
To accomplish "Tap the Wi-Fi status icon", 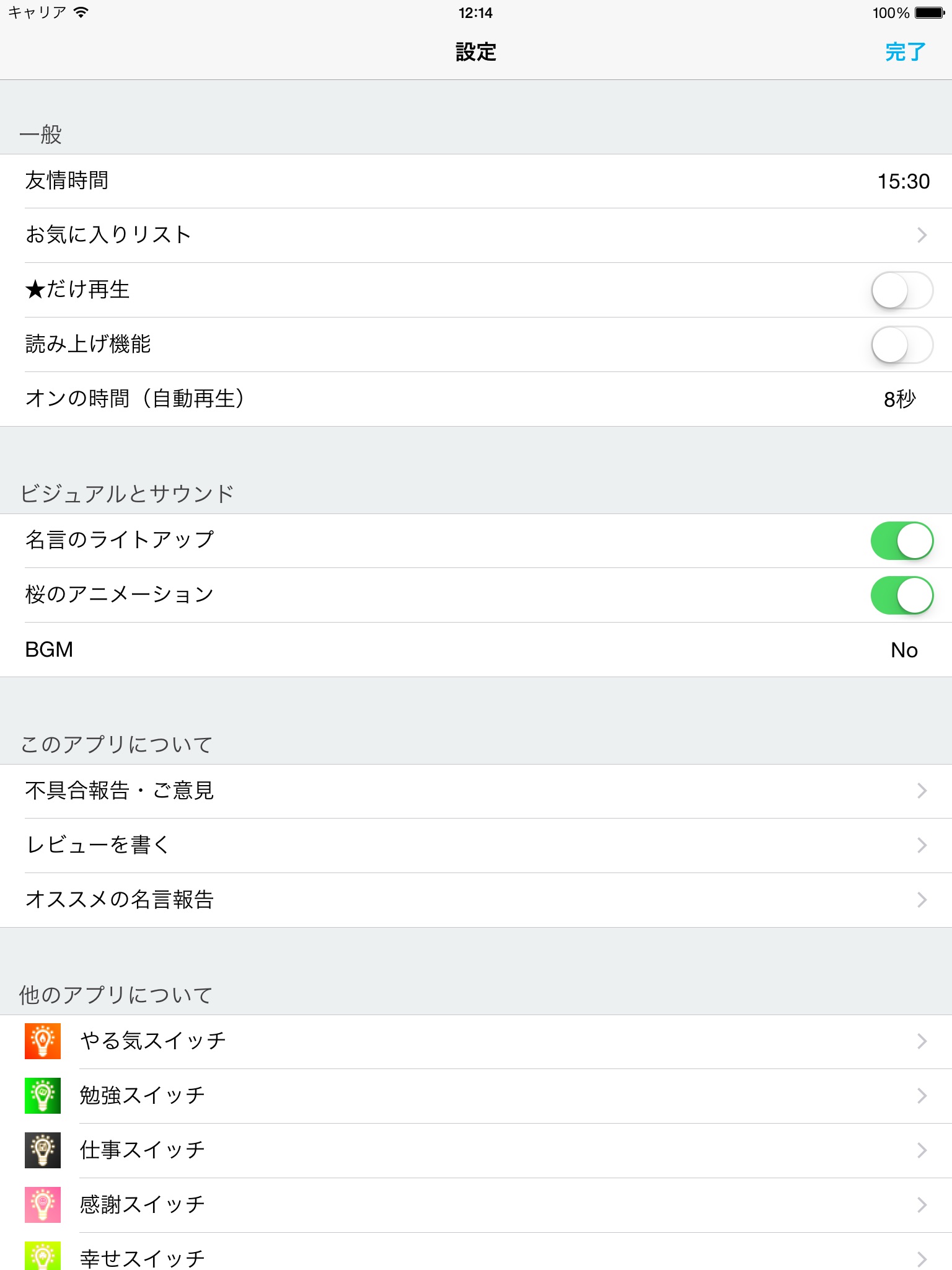I will click(81, 12).
